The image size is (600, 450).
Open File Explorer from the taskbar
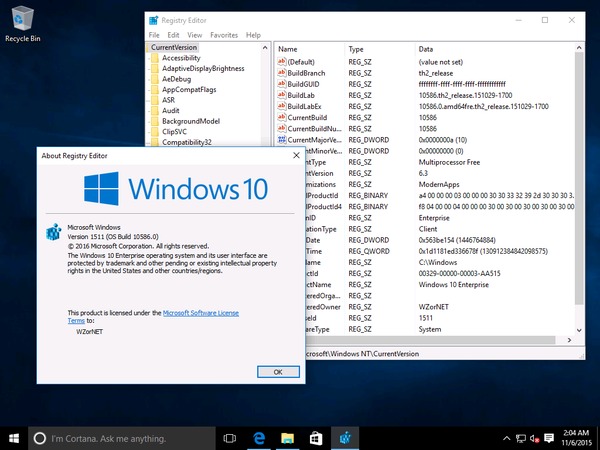(x=287, y=438)
